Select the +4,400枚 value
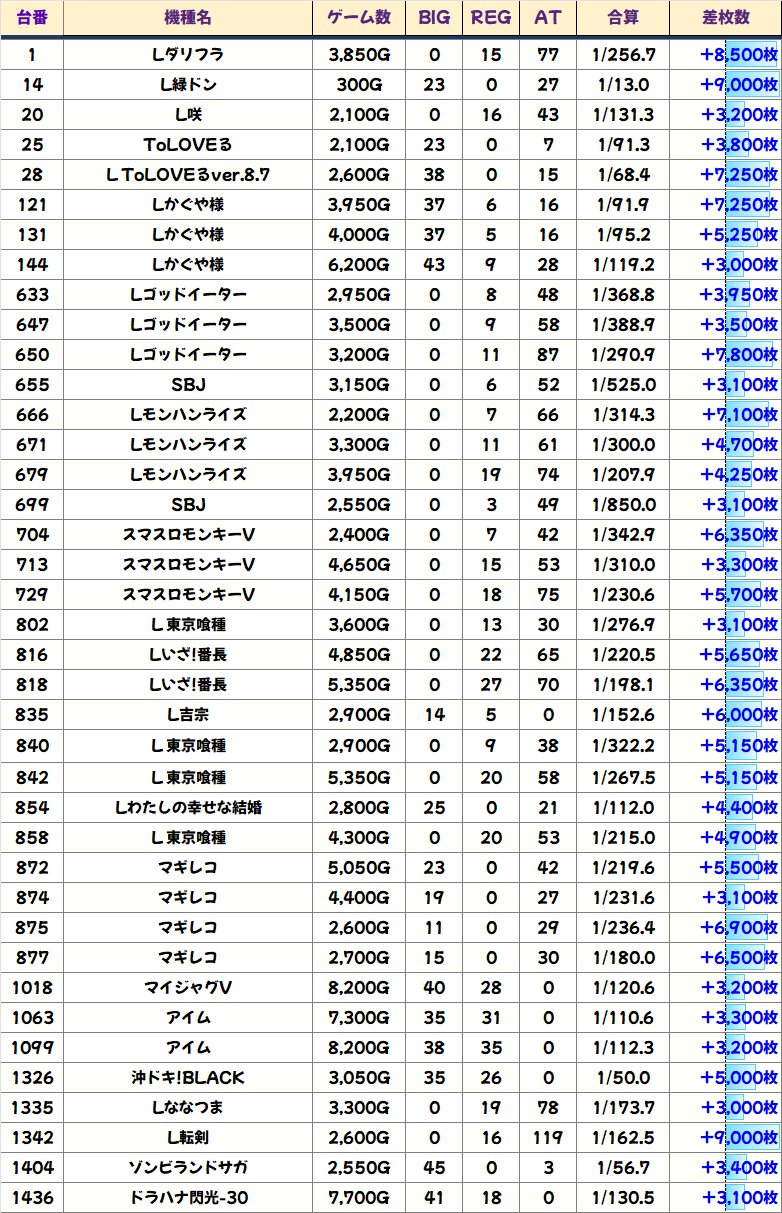 coord(739,807)
